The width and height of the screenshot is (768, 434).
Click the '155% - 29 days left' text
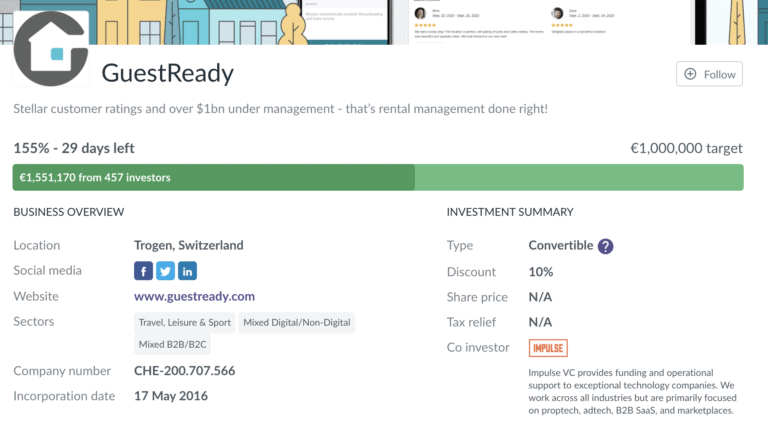tap(74, 148)
